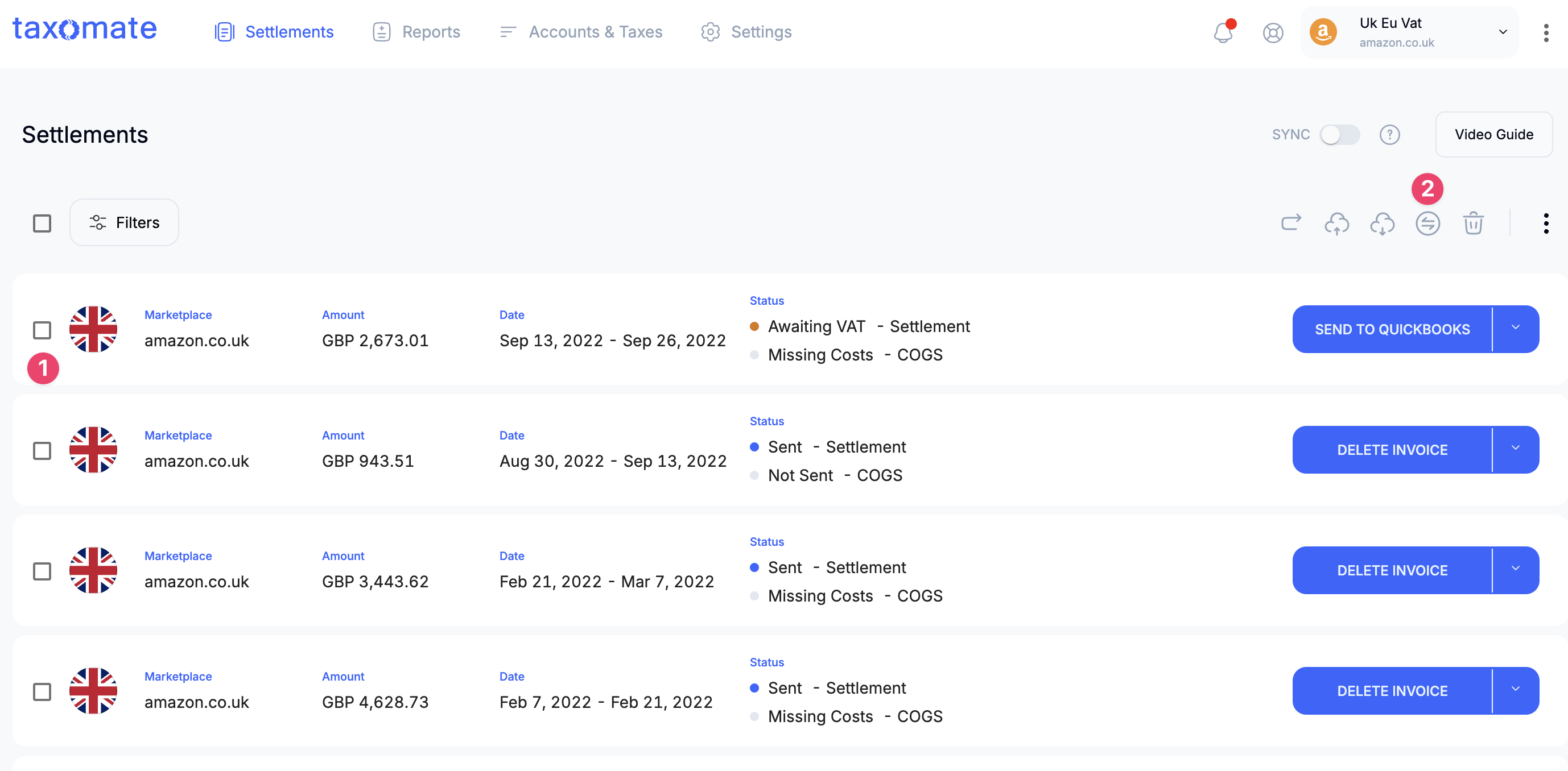Click amount GBP 4,628.73
Screen dimensions: 1568x771
pos(375,702)
